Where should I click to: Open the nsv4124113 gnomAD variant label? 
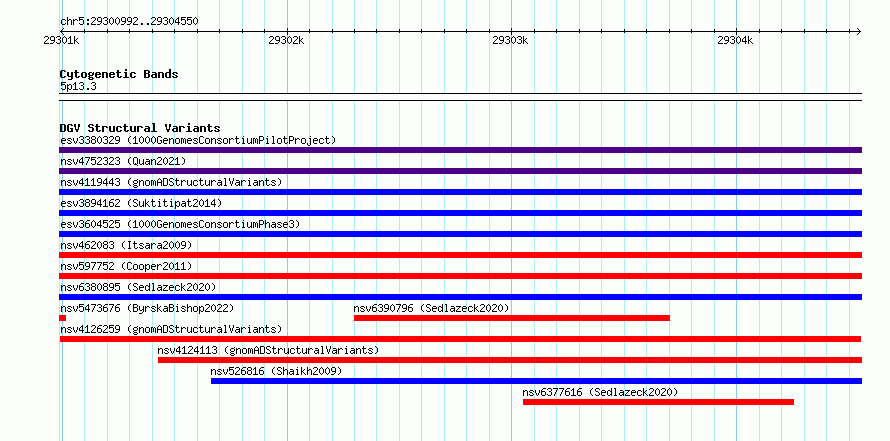[x=268, y=350]
